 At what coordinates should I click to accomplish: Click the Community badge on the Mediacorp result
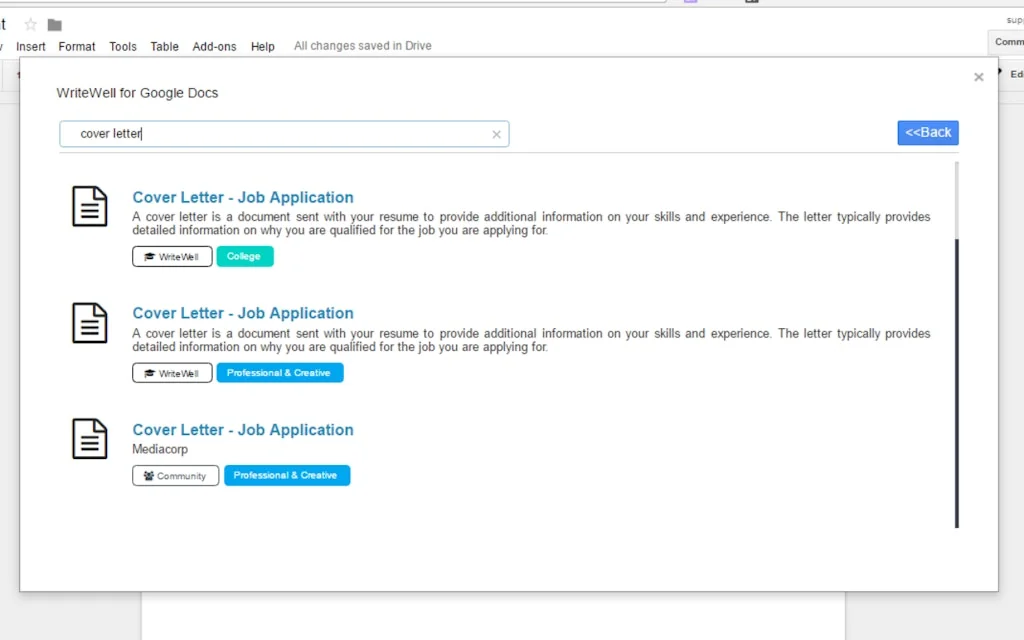pyautogui.click(x=175, y=475)
